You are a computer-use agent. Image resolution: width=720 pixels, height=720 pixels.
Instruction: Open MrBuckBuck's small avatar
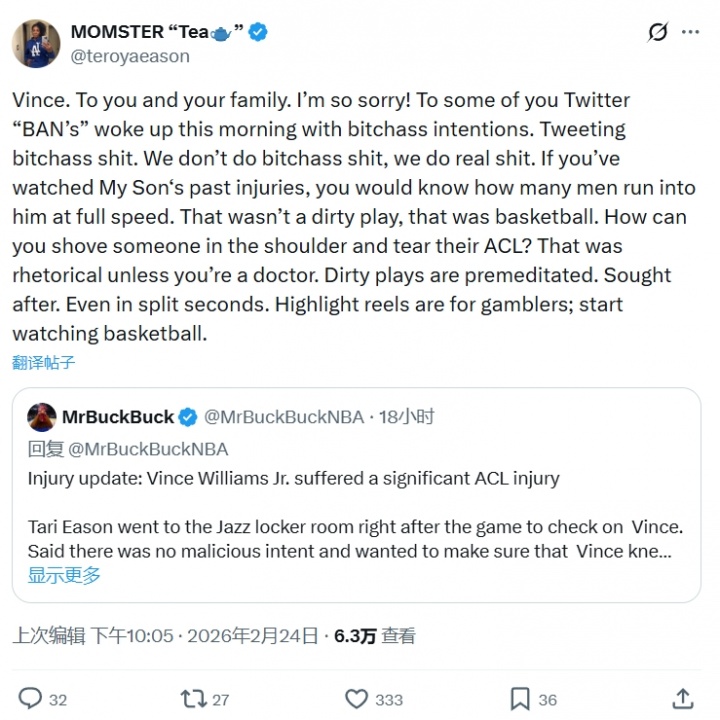click(41, 416)
